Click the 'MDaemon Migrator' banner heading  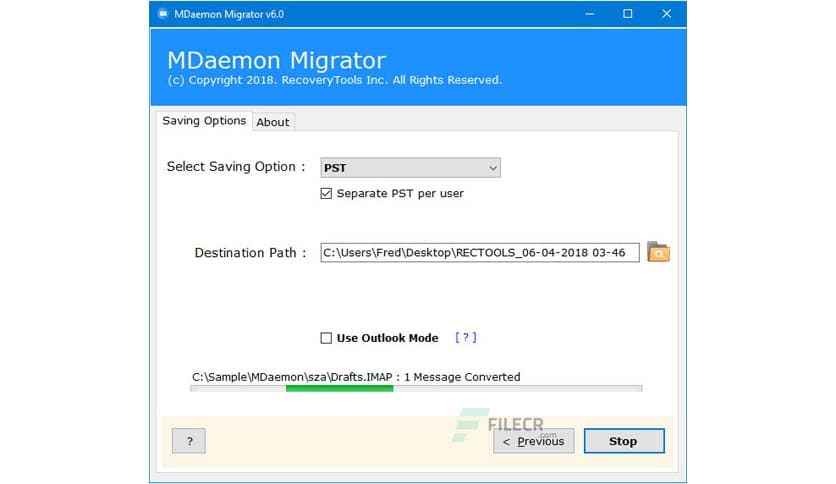(x=277, y=60)
